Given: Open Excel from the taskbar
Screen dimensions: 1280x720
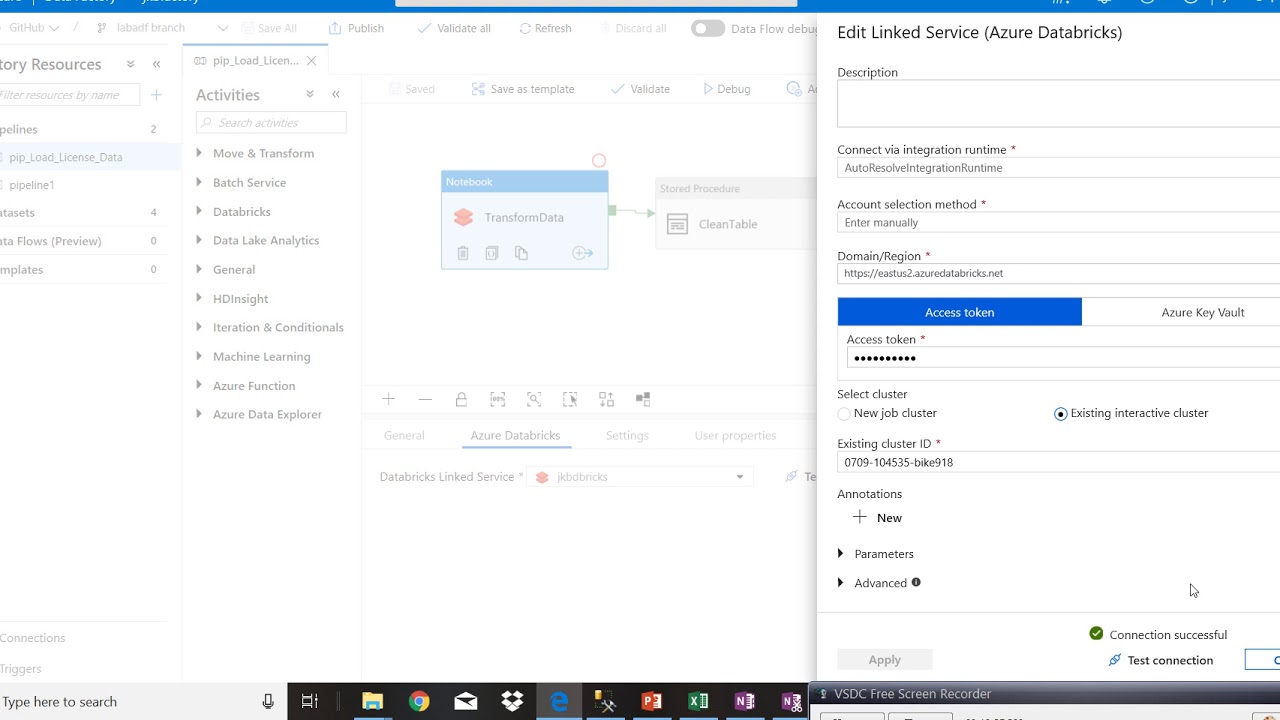Looking at the screenshot, I should click(698, 701).
